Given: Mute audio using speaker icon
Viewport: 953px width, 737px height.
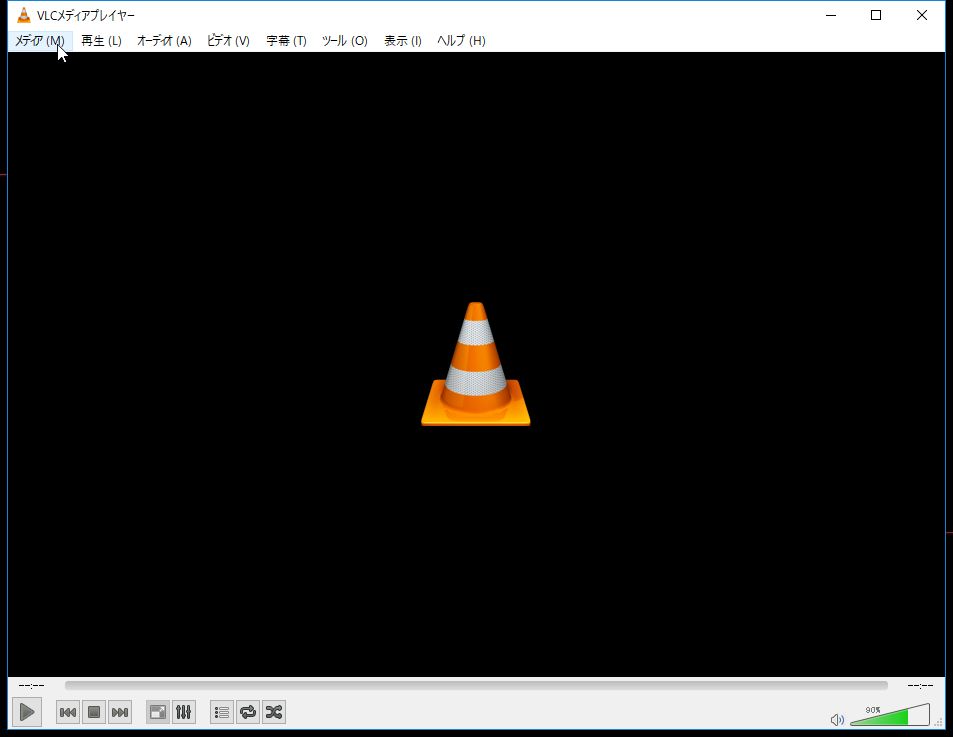Looking at the screenshot, I should coord(837,719).
